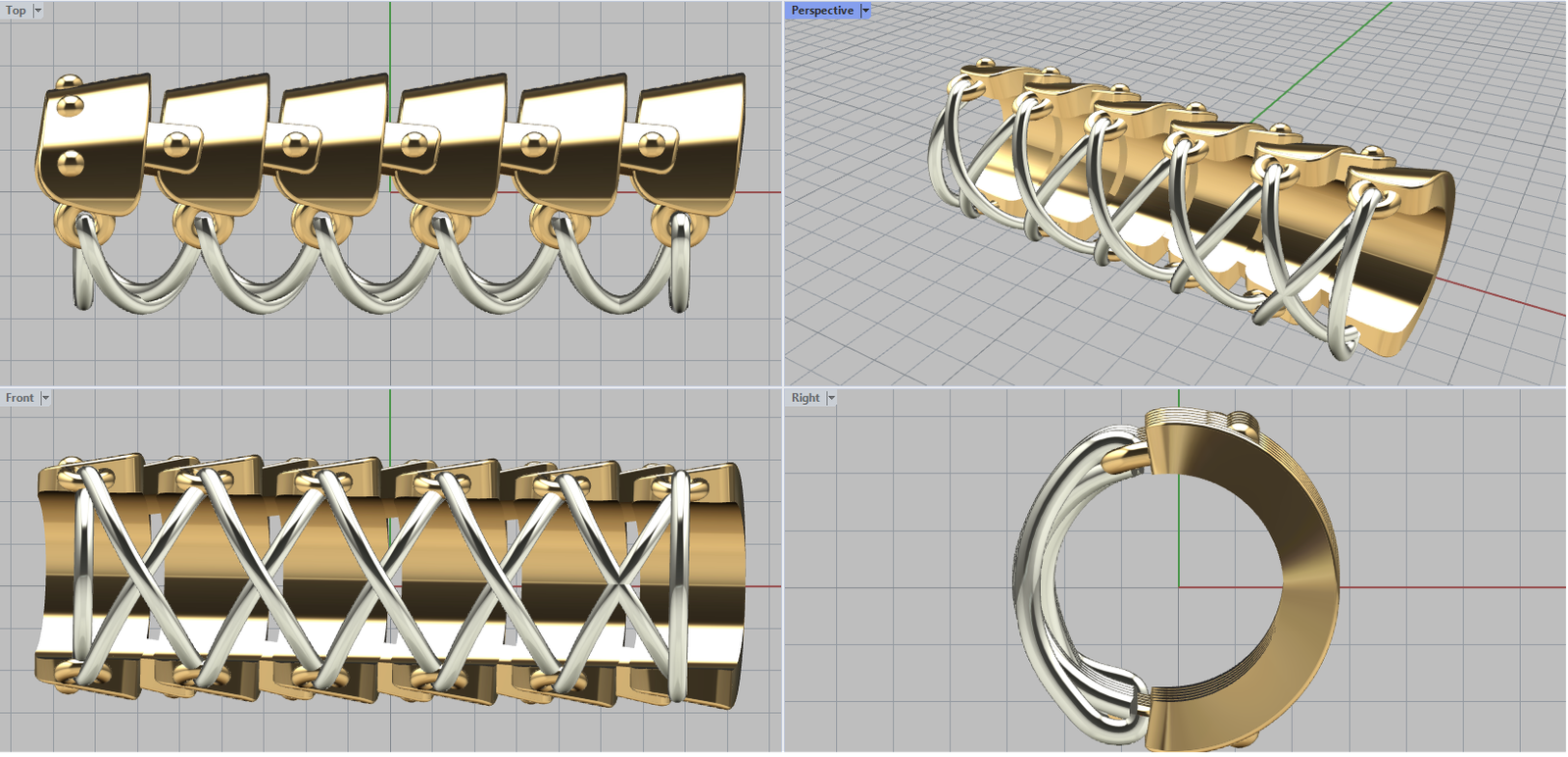The width and height of the screenshot is (1568, 757).
Task: Select lower rivet on leftmost plate in Top view
Action: coord(70,163)
